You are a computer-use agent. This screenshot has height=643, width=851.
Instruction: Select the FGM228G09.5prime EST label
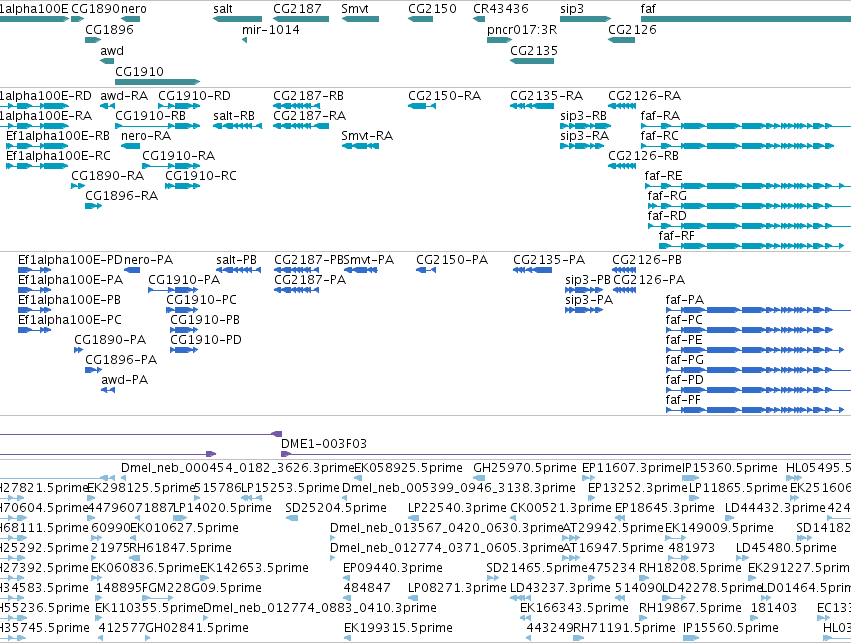(x=202, y=588)
